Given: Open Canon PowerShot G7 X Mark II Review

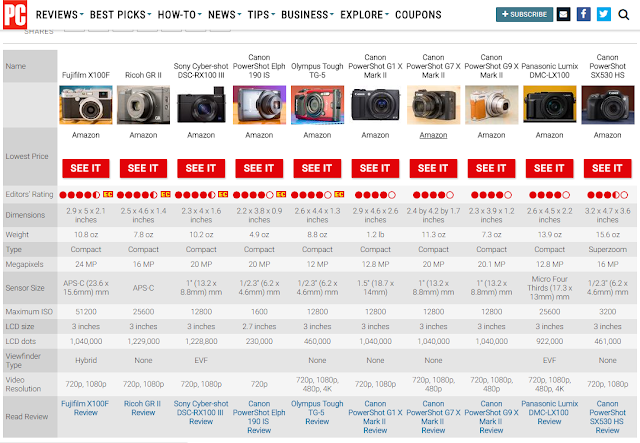Looking at the screenshot, I should click(433, 417).
